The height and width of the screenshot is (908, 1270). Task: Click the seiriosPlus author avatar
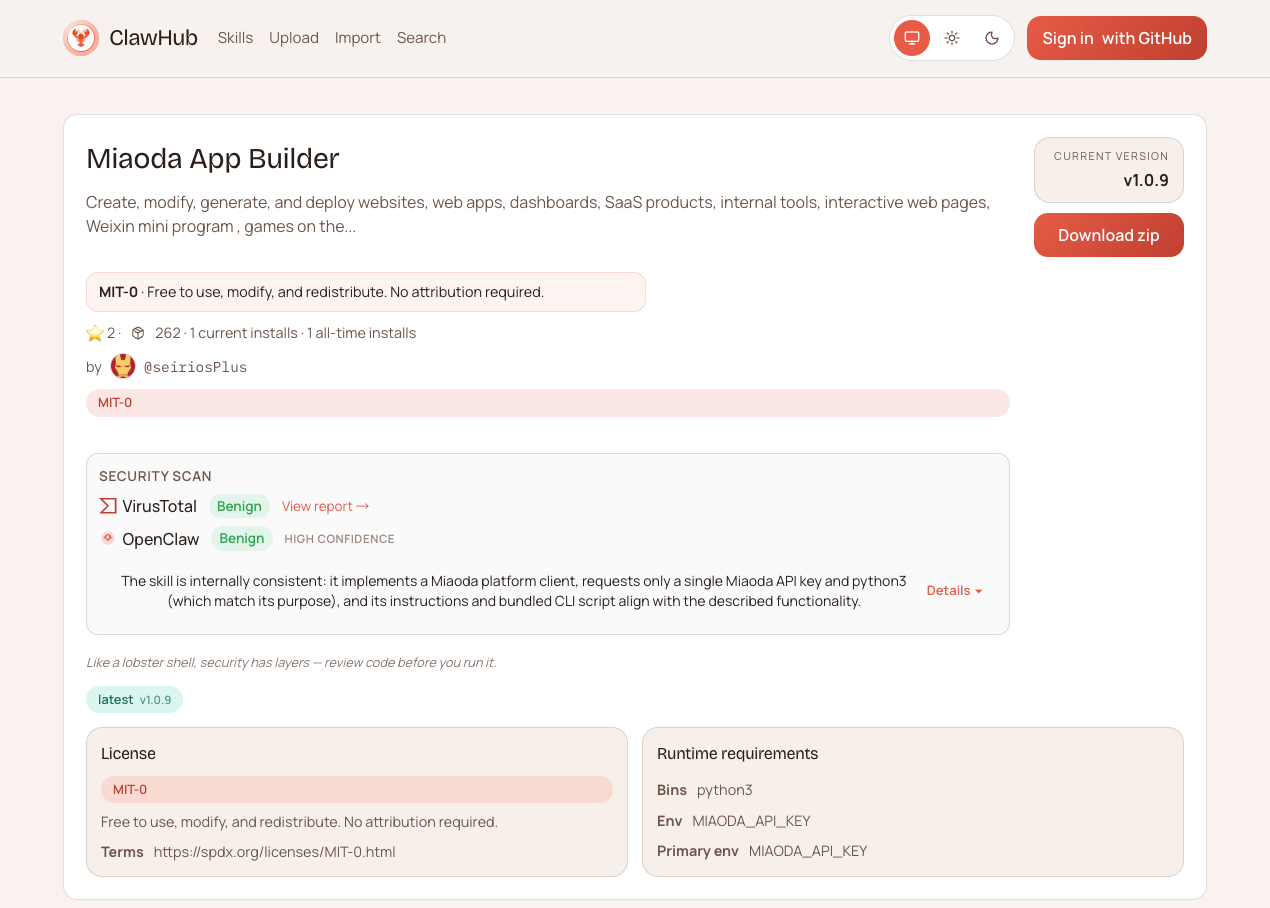pos(123,367)
